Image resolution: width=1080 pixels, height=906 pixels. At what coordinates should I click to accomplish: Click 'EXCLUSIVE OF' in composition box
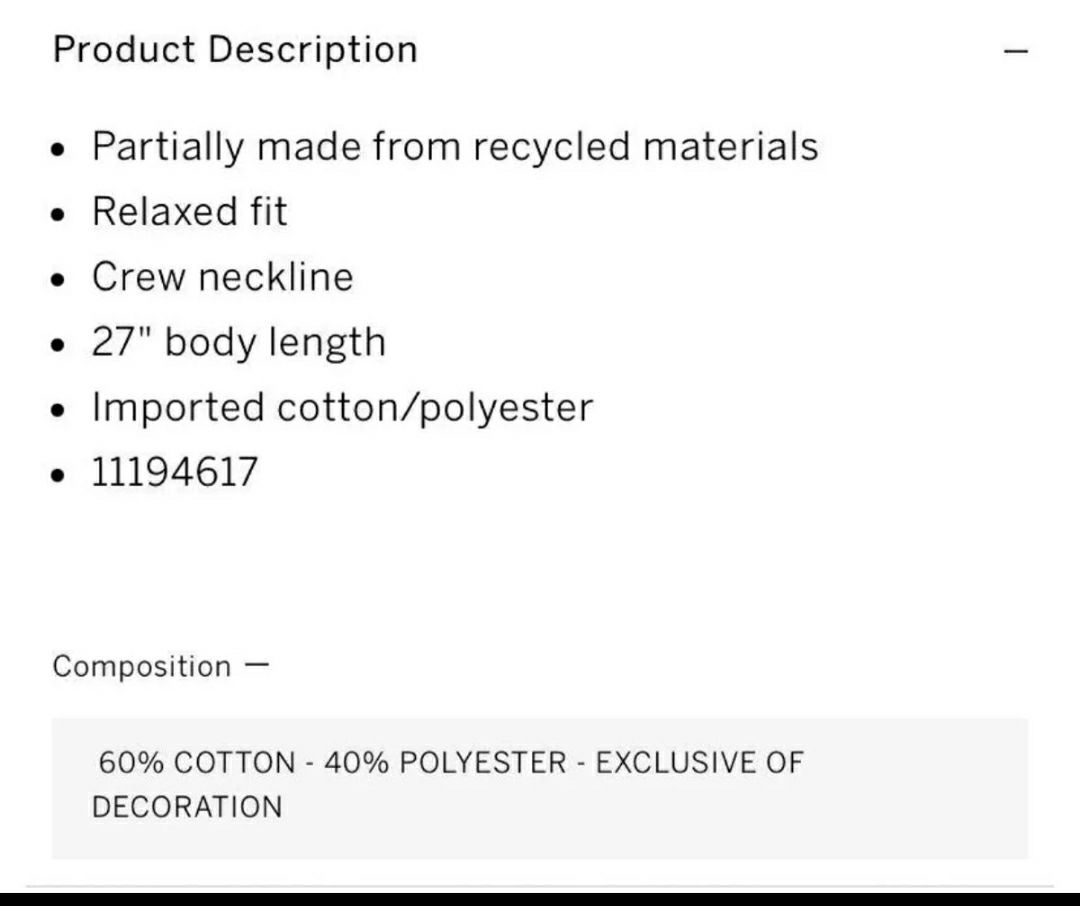[x=699, y=763]
